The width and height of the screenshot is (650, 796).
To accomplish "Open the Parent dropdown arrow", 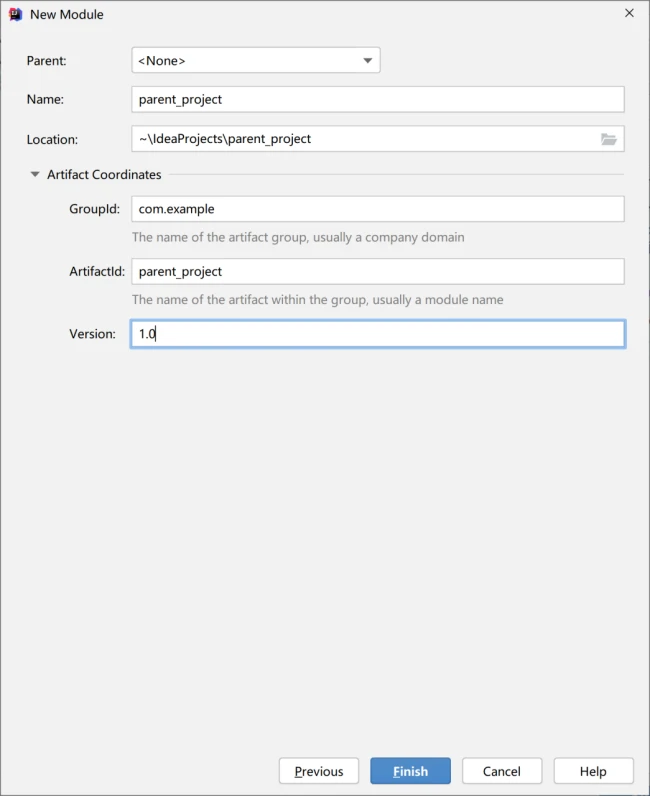I will click(x=368, y=60).
